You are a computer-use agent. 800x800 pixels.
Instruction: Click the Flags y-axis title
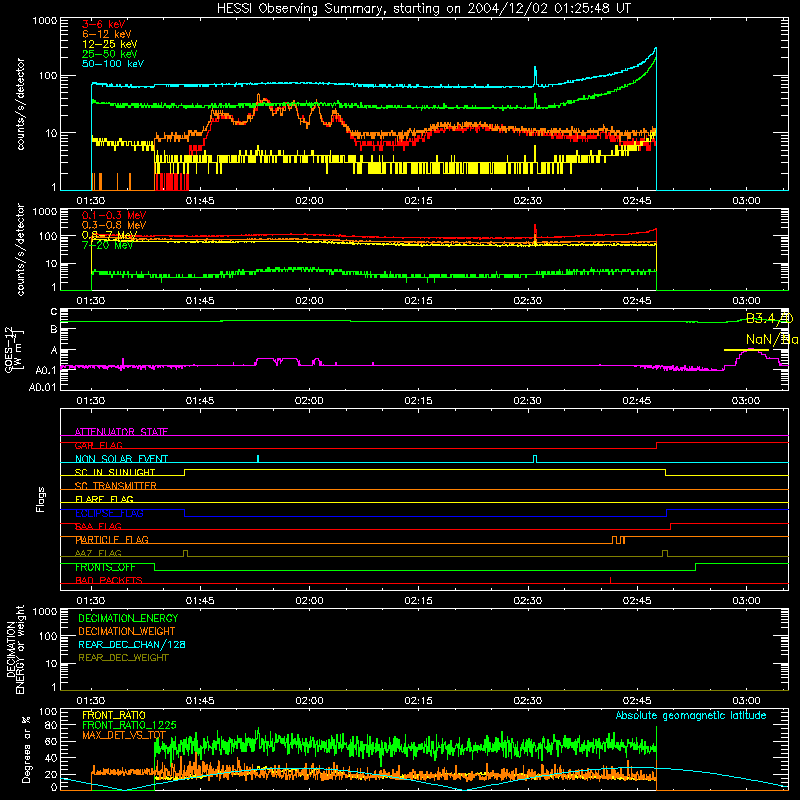[x=41, y=499]
